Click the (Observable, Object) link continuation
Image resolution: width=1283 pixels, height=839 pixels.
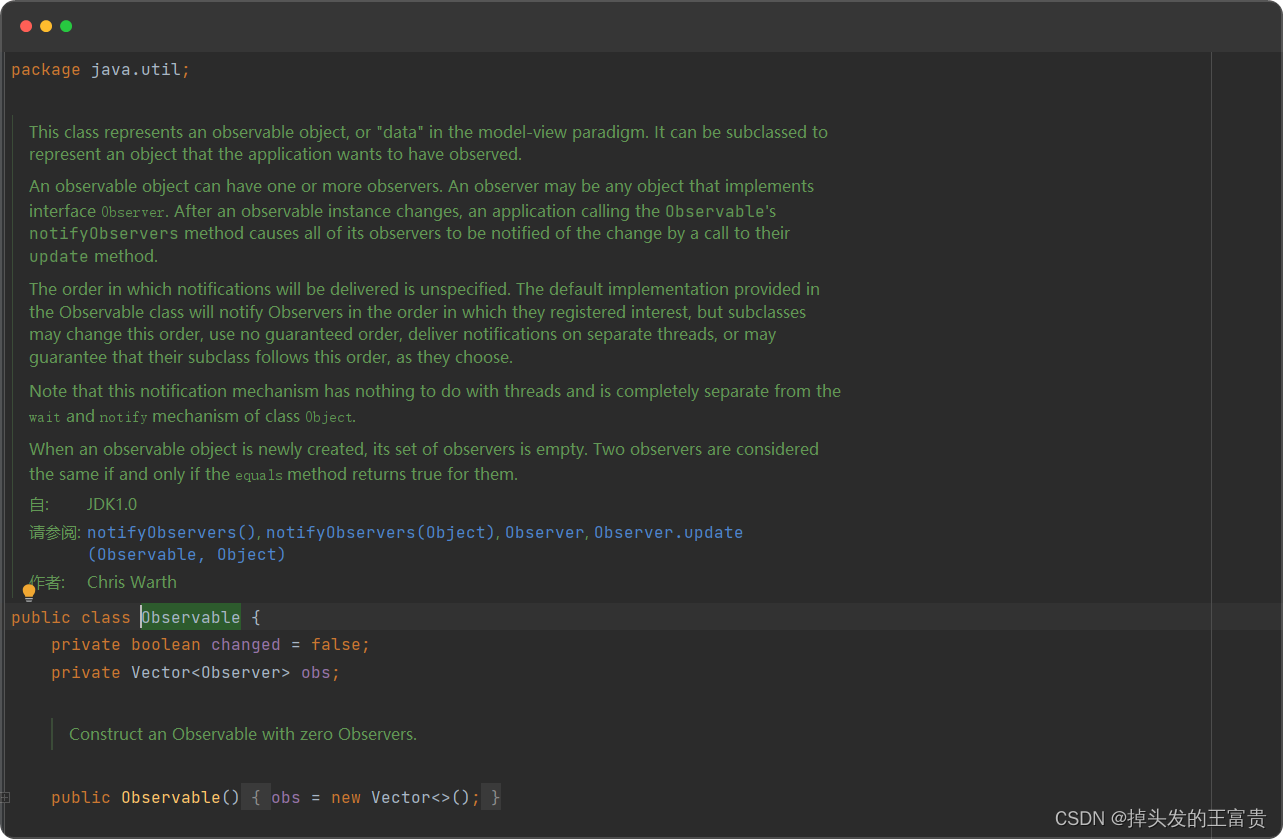pos(186,554)
